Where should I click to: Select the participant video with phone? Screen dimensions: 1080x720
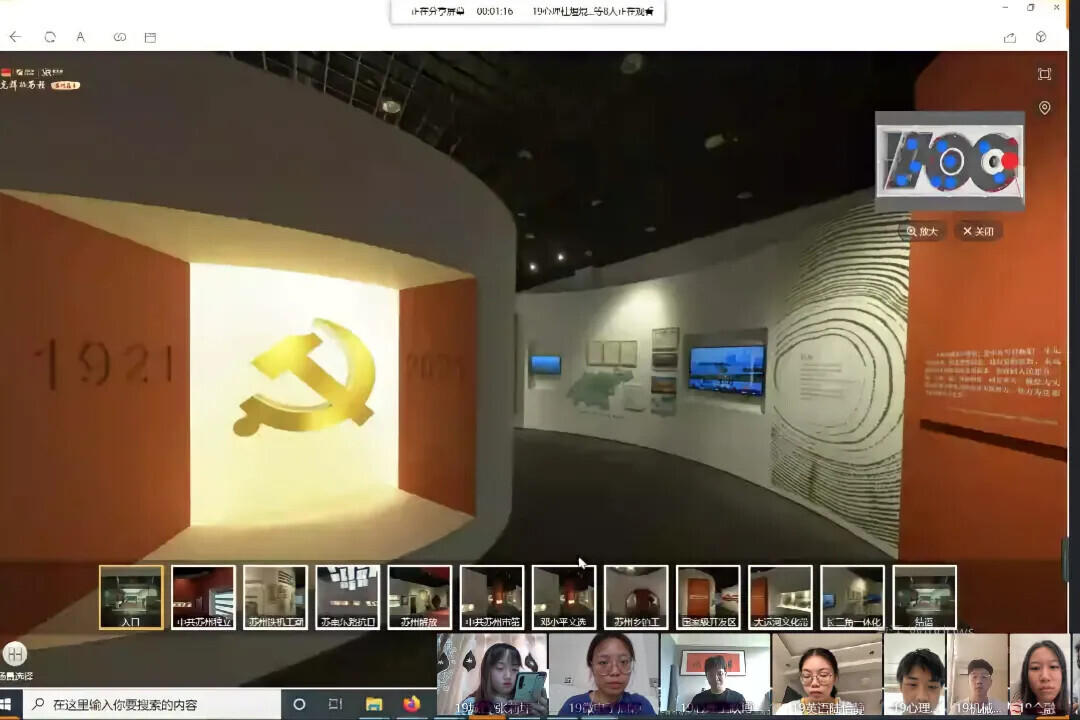492,675
